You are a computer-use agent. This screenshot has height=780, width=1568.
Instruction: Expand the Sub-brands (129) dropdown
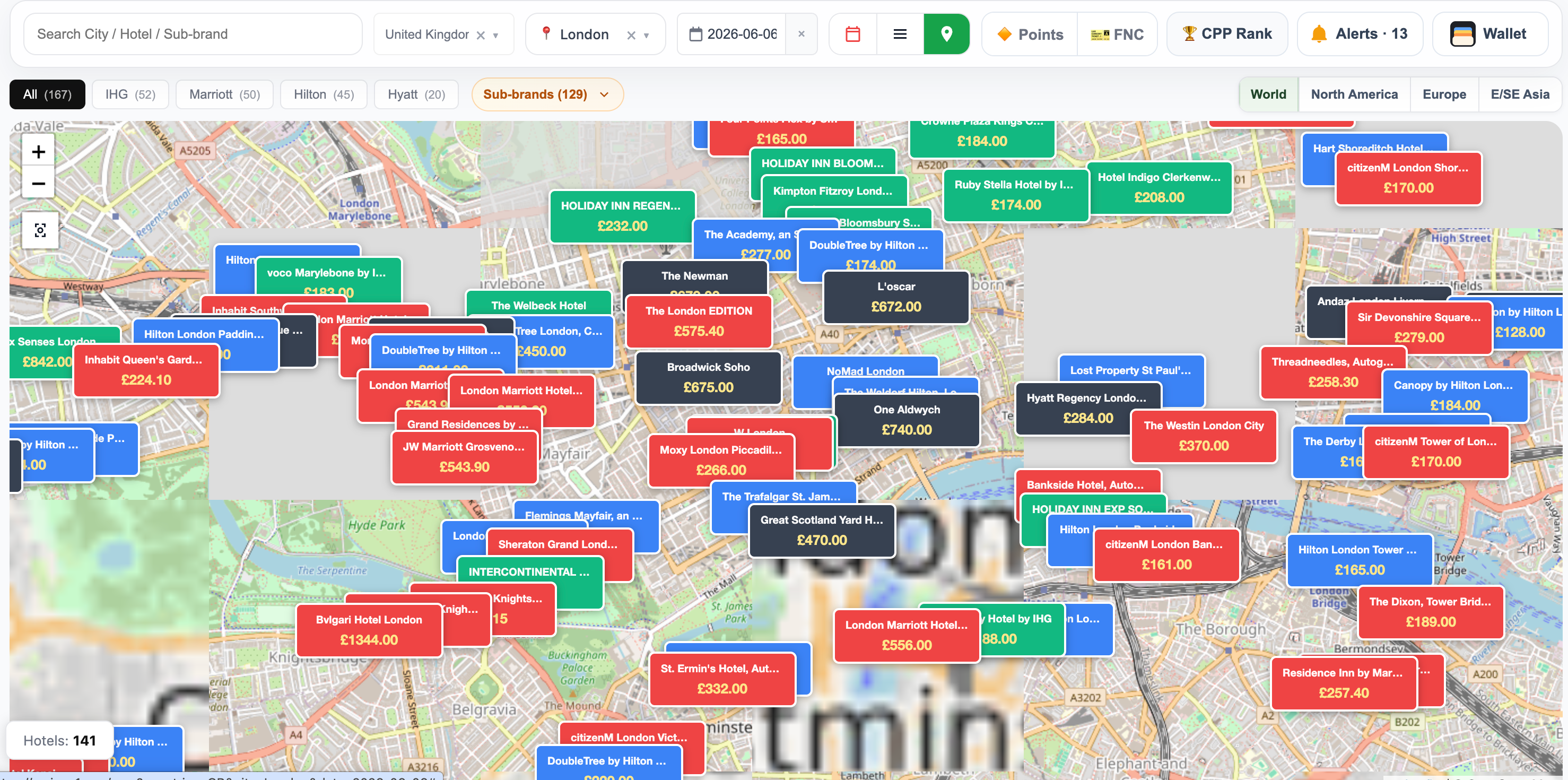547,94
